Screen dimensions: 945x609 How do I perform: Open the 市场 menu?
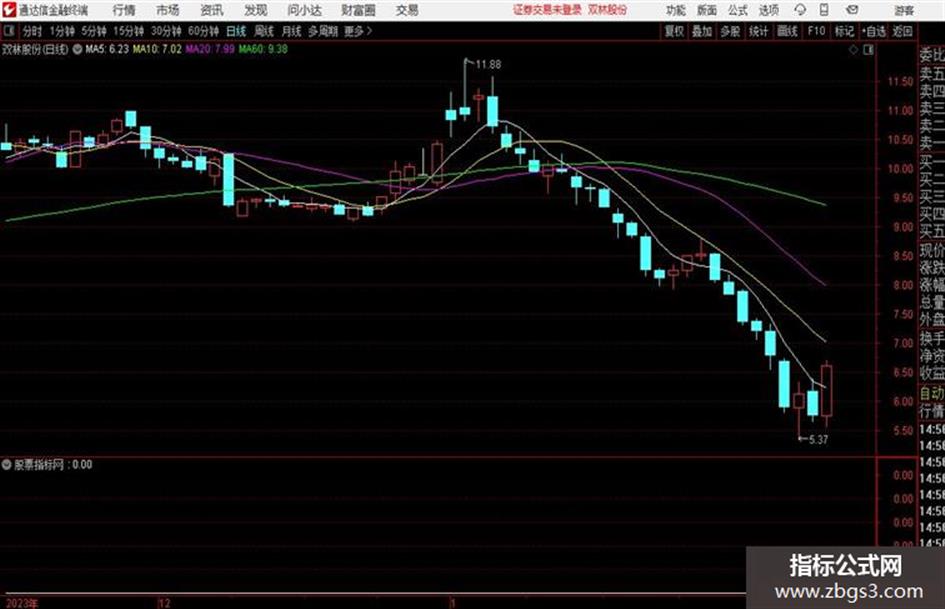coord(168,10)
